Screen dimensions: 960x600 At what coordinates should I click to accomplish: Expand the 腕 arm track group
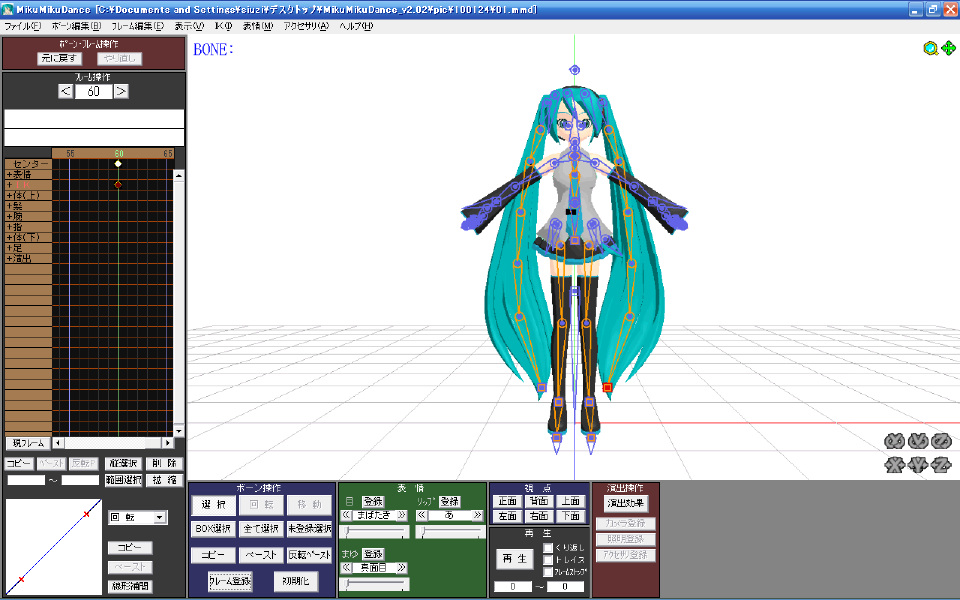click(9, 216)
